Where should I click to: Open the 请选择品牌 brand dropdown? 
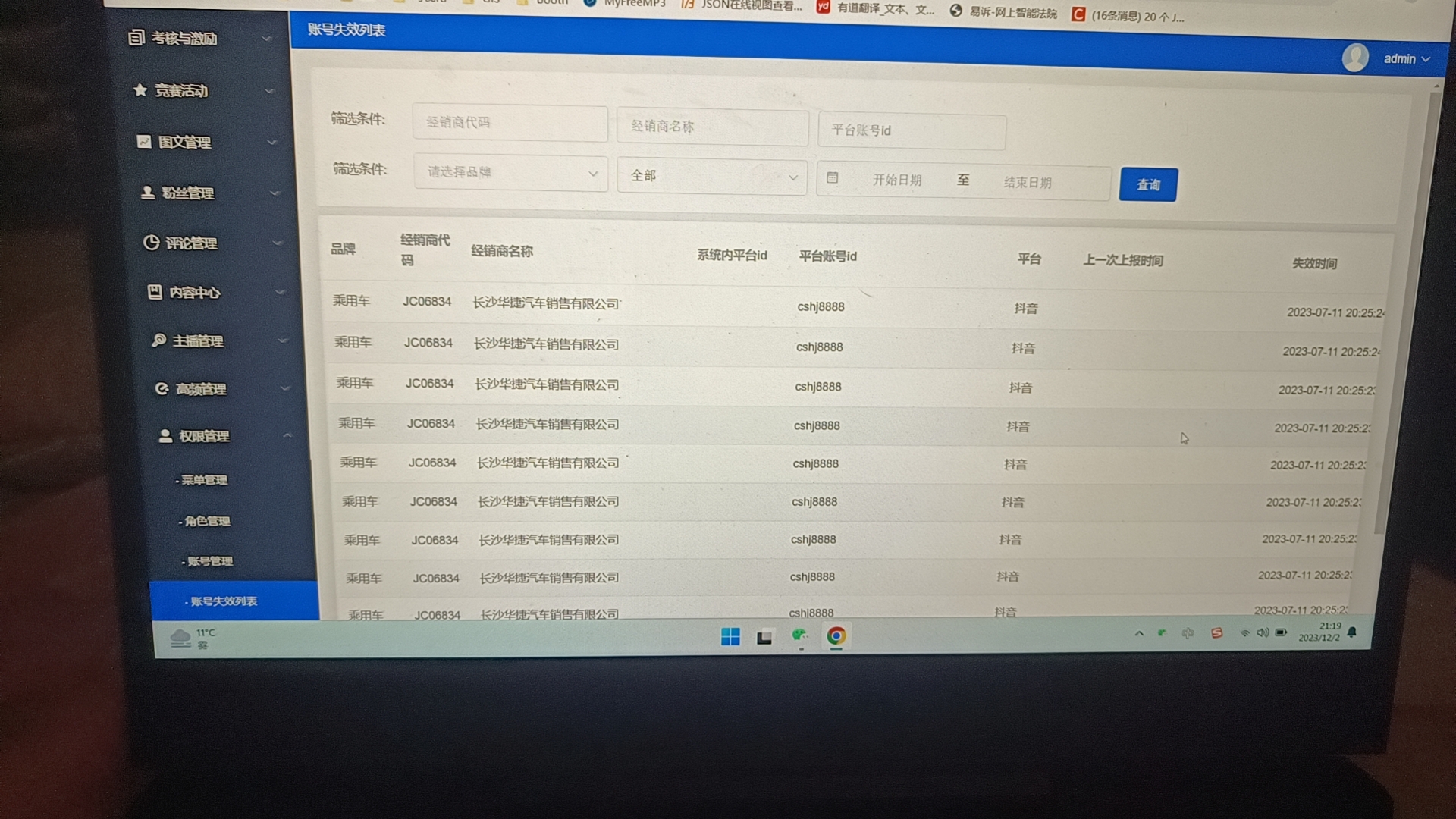tap(511, 173)
